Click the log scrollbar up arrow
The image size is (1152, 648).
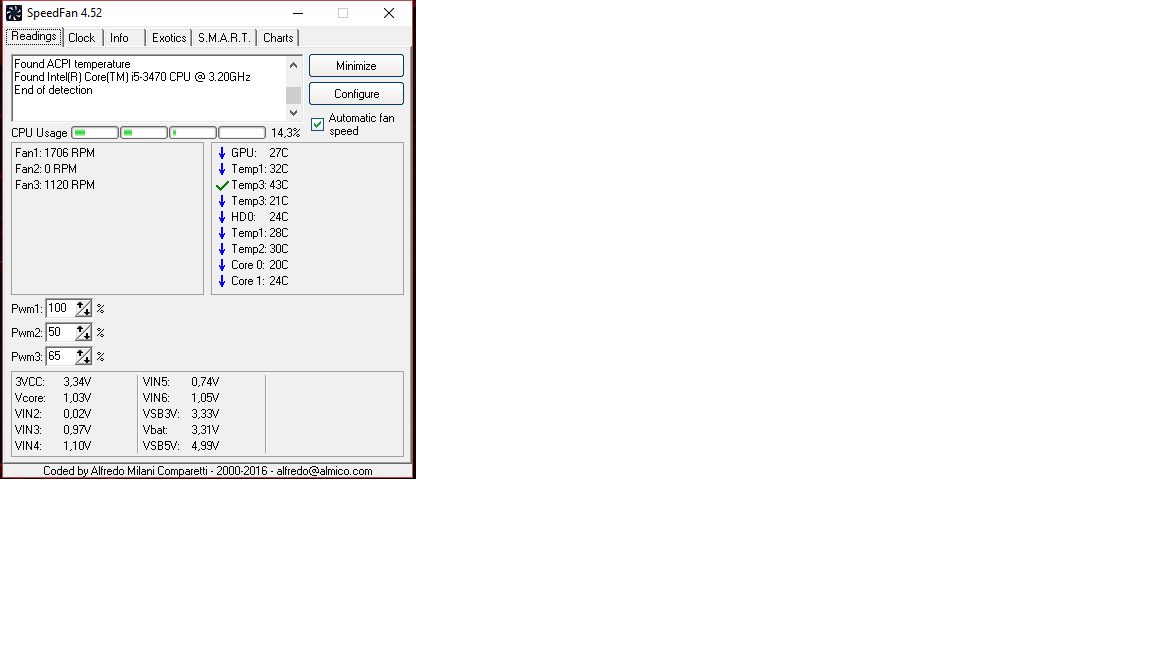pyautogui.click(x=293, y=65)
